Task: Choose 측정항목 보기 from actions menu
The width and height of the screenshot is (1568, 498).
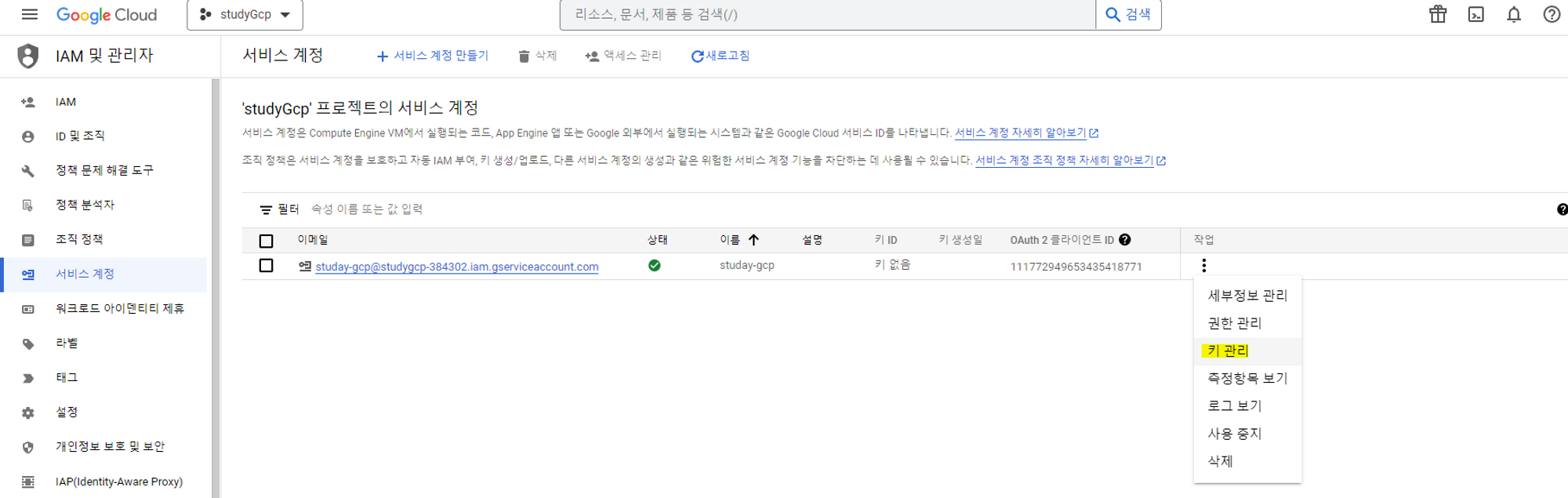Action: click(x=1247, y=378)
